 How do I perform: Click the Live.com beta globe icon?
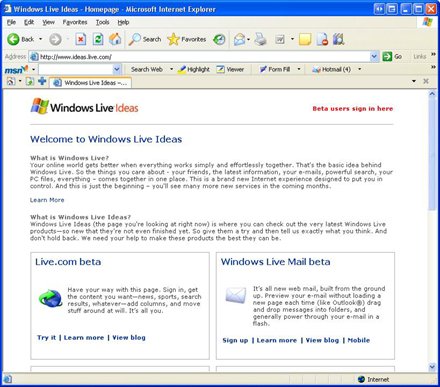(50, 298)
